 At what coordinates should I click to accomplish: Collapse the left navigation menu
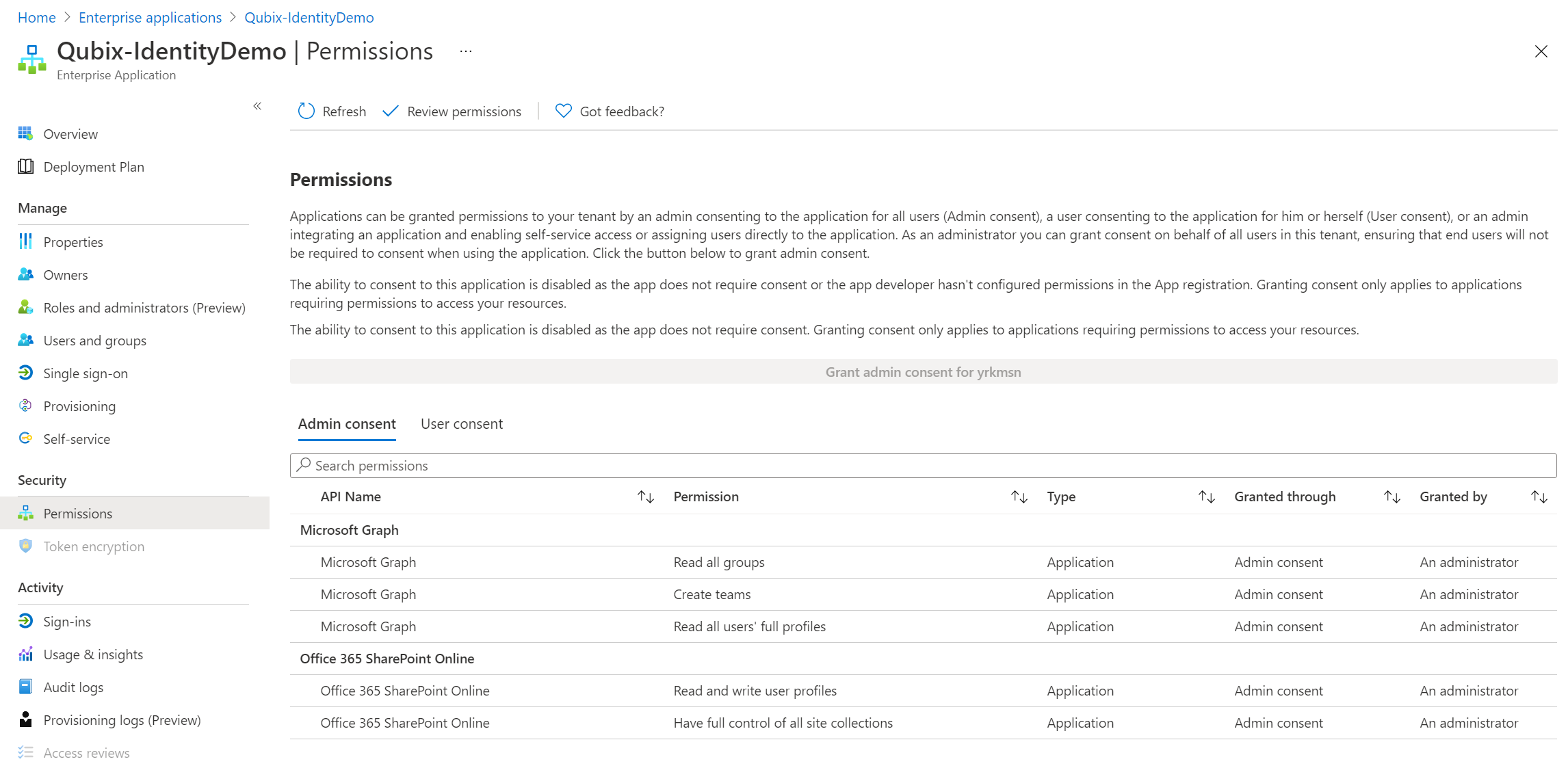pos(257,106)
